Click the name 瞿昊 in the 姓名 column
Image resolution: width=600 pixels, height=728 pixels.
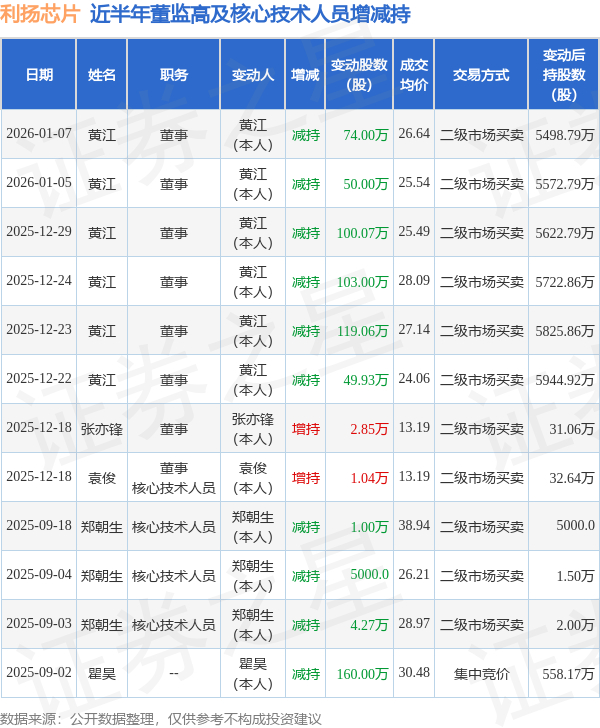(x=102, y=674)
